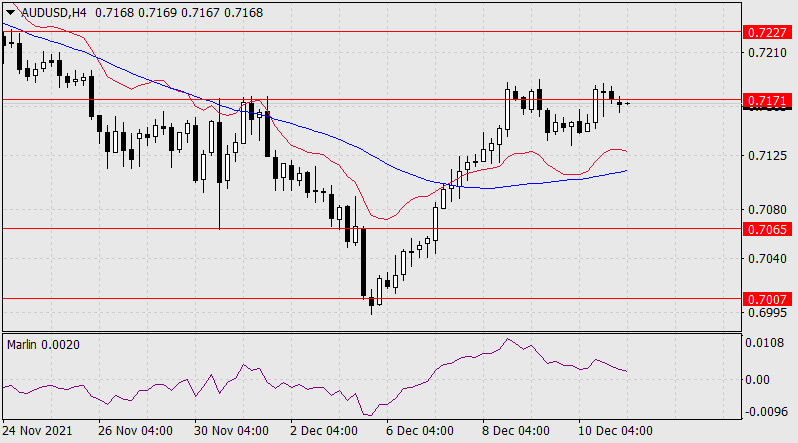Open the chart menu triangle beside AUDUSD
The width and height of the screenshot is (798, 443).
pyautogui.click(x=11, y=13)
